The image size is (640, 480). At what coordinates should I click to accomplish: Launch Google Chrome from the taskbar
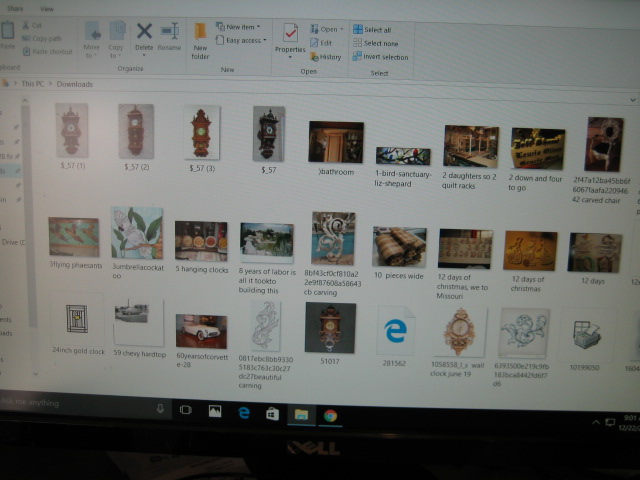[330, 416]
